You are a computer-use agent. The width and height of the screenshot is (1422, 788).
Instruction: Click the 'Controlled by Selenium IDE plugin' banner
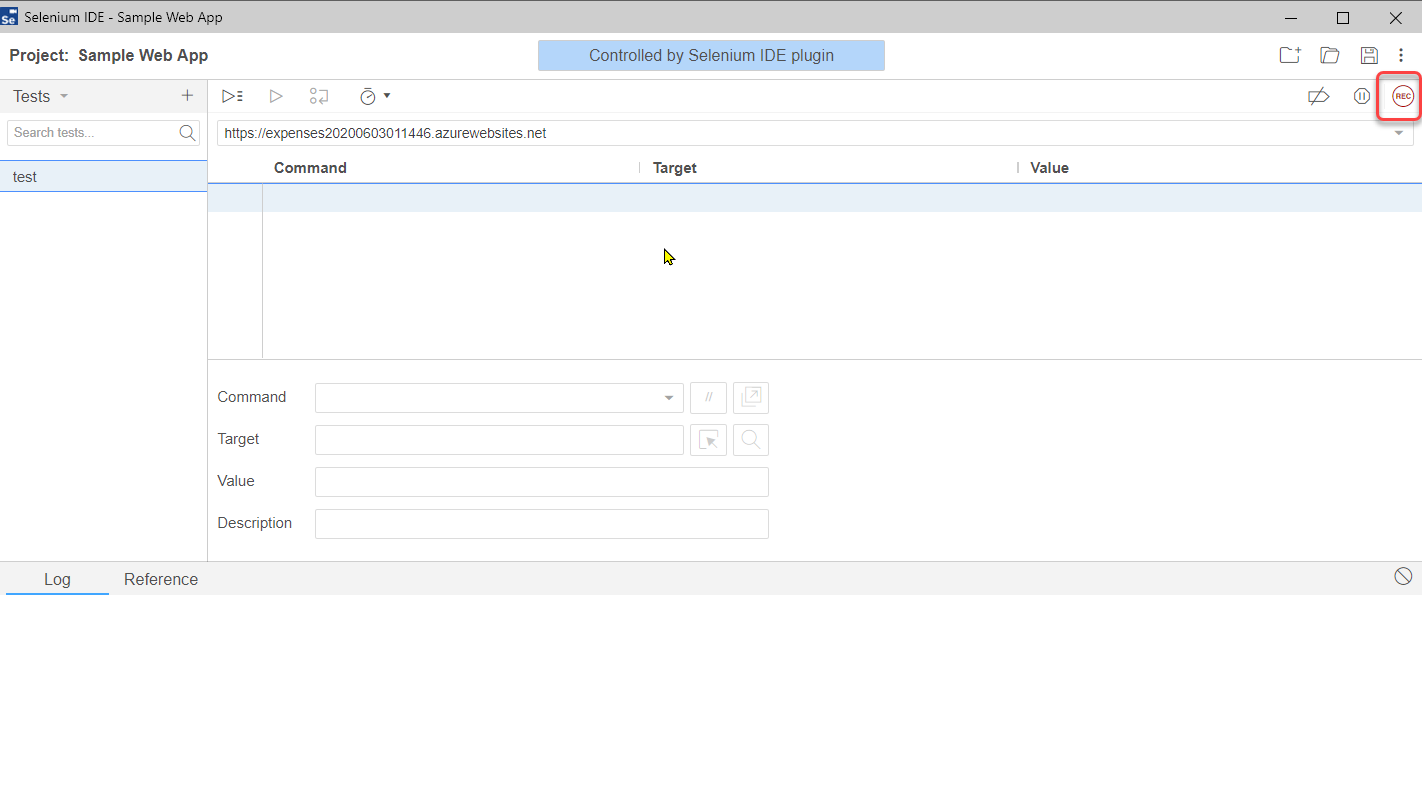[711, 56]
